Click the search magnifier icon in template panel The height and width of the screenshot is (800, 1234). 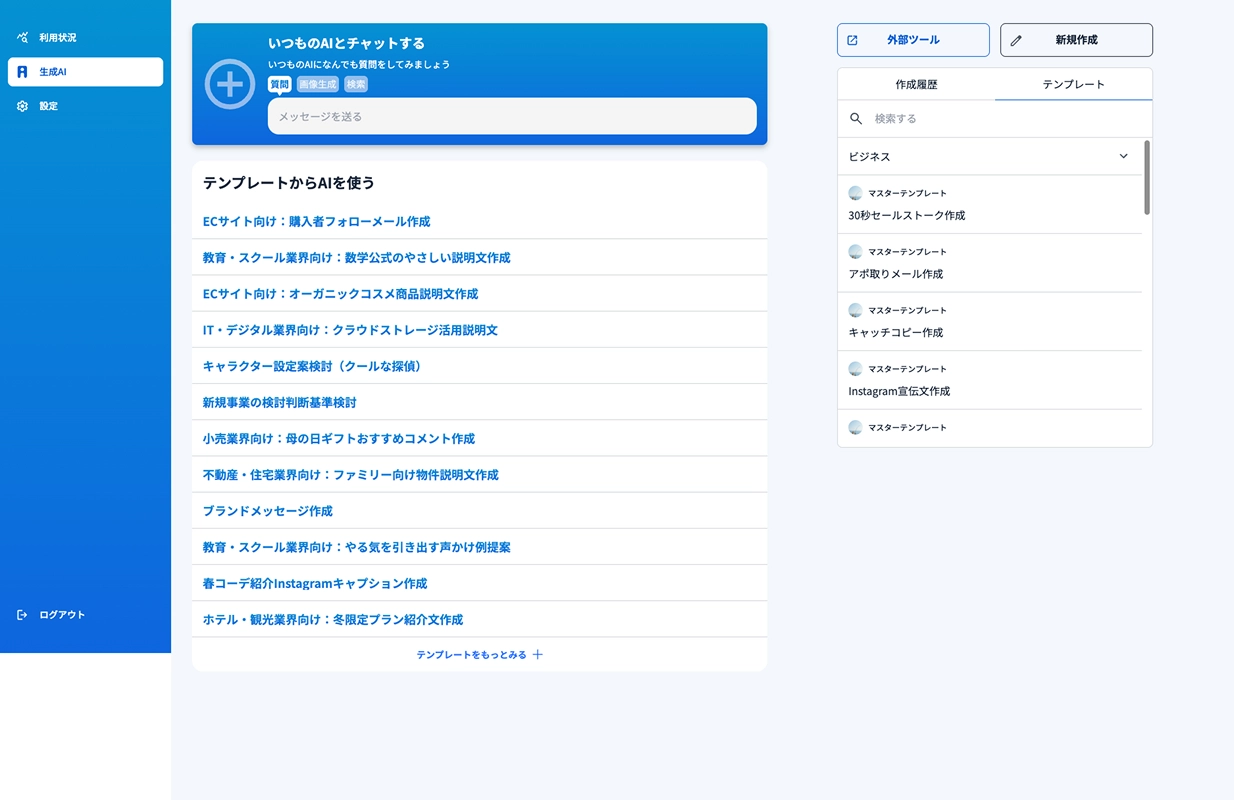(x=856, y=118)
